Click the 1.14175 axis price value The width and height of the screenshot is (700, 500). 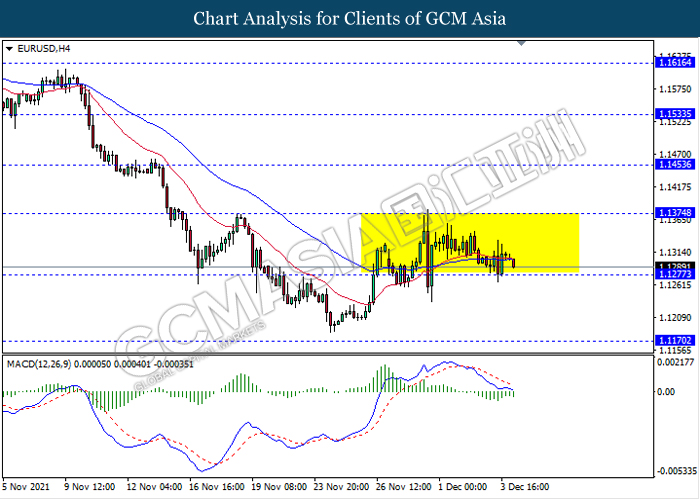pos(675,187)
